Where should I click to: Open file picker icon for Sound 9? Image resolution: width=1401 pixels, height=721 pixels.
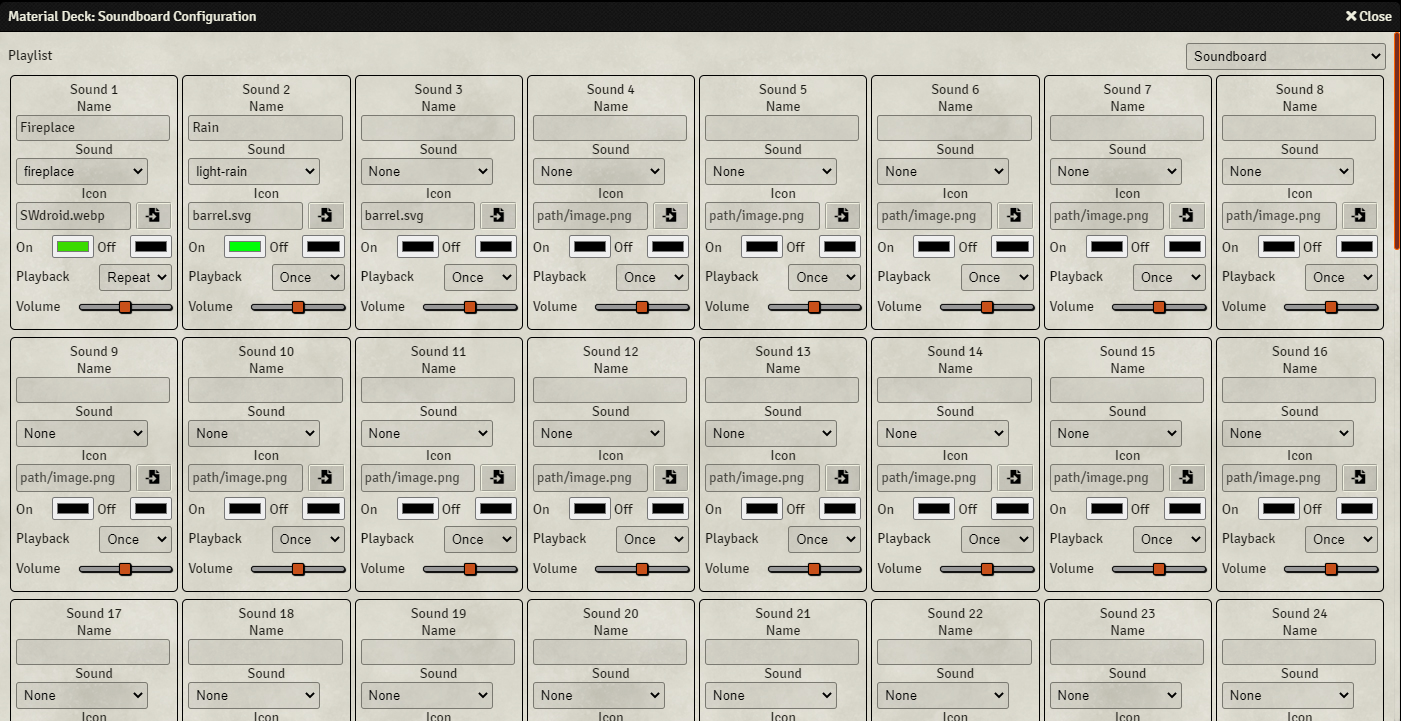(x=154, y=478)
